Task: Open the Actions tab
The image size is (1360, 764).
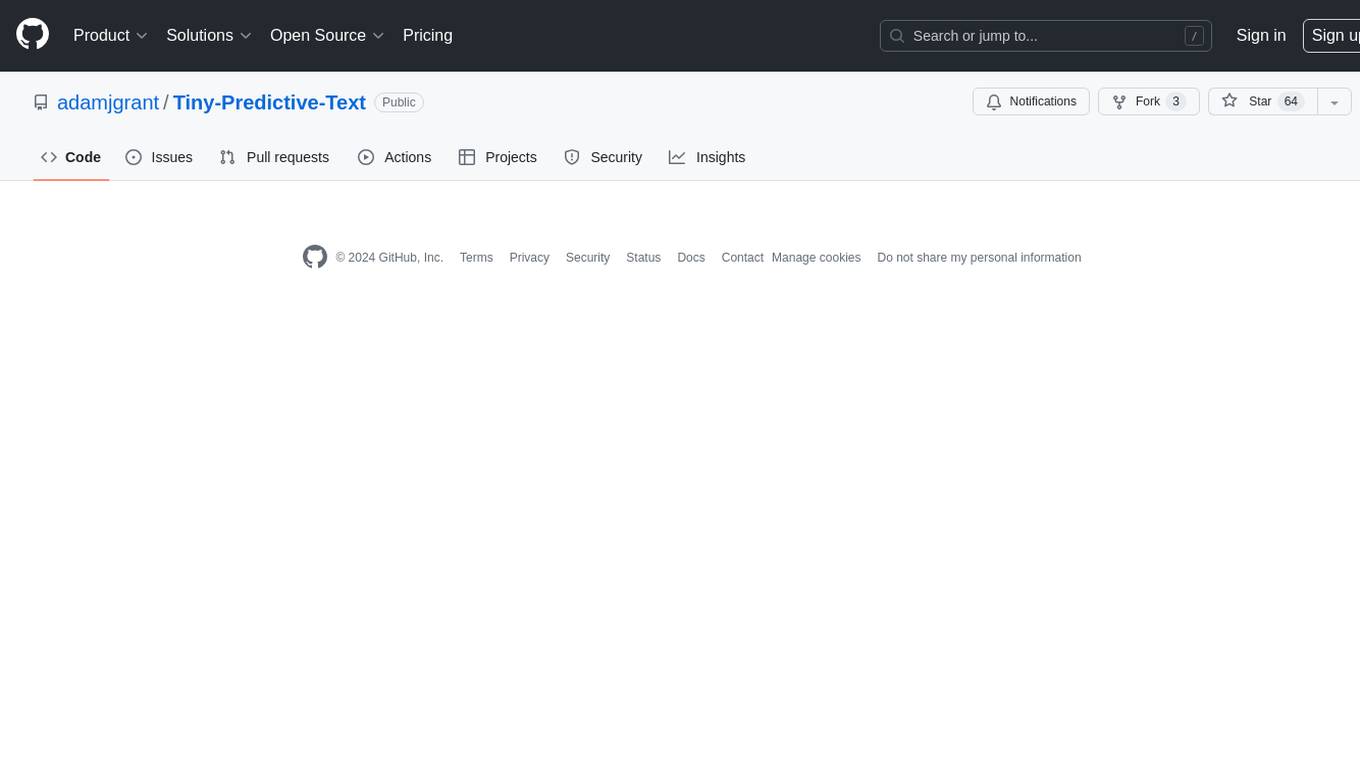Action: coord(394,157)
